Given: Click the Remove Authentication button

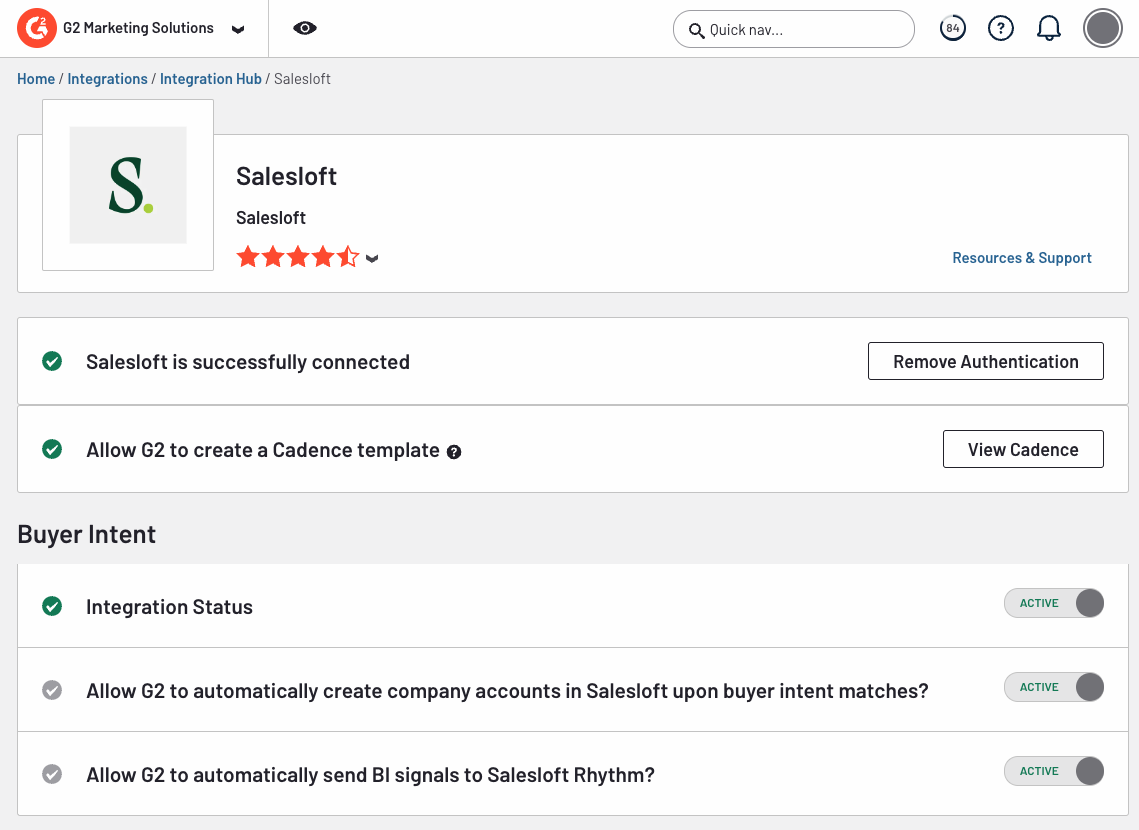Looking at the screenshot, I should (985, 361).
